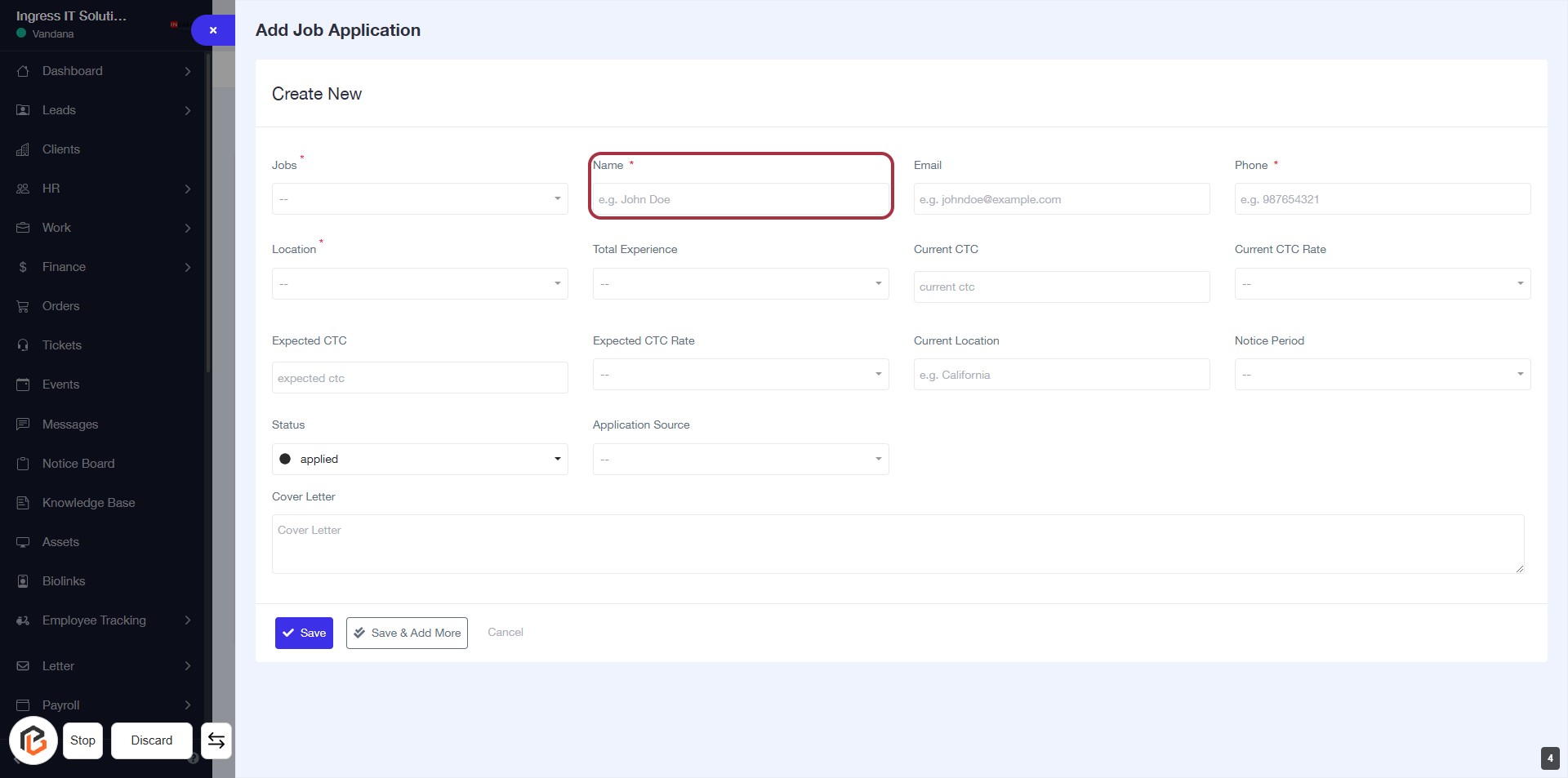Click the Tickets headset icon
1568x778 pixels.
coord(23,345)
